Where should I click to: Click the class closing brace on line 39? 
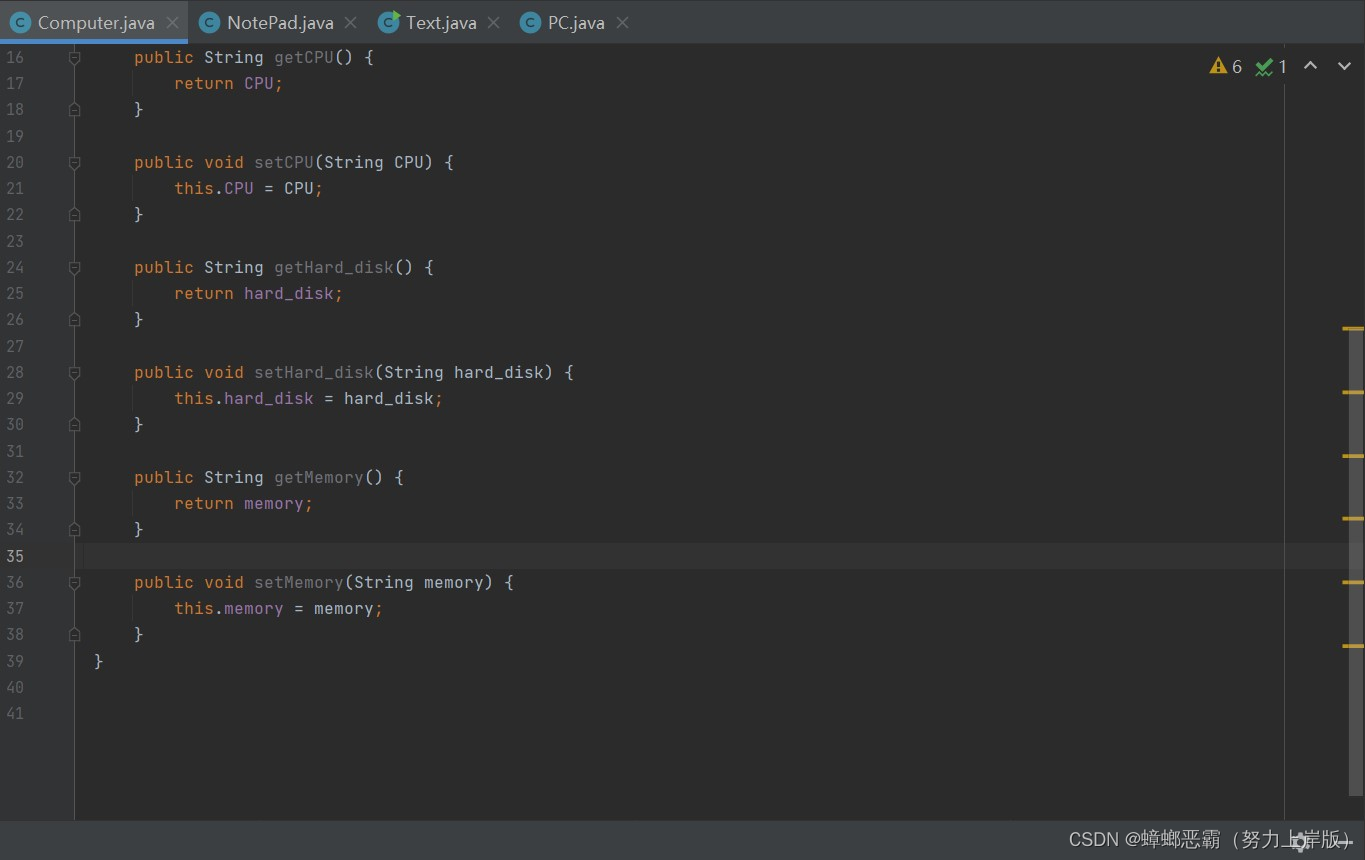98,661
